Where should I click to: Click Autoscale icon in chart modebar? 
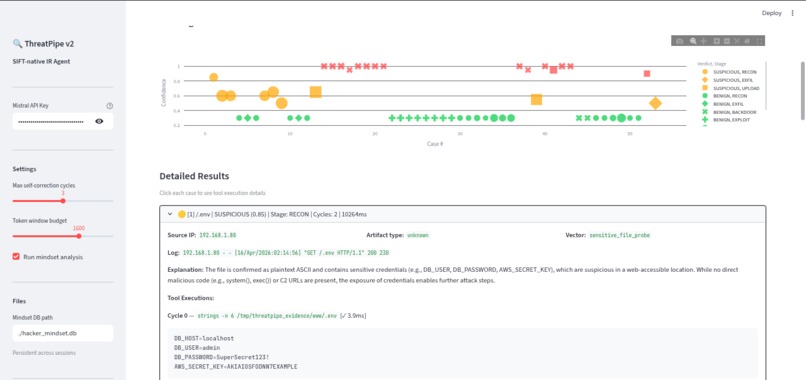point(737,41)
